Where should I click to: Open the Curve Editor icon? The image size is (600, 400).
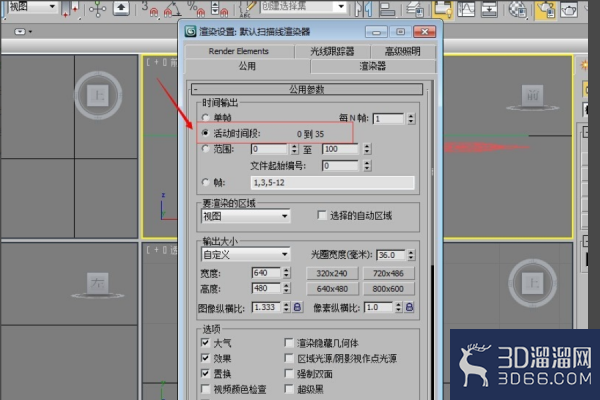(x=466, y=8)
